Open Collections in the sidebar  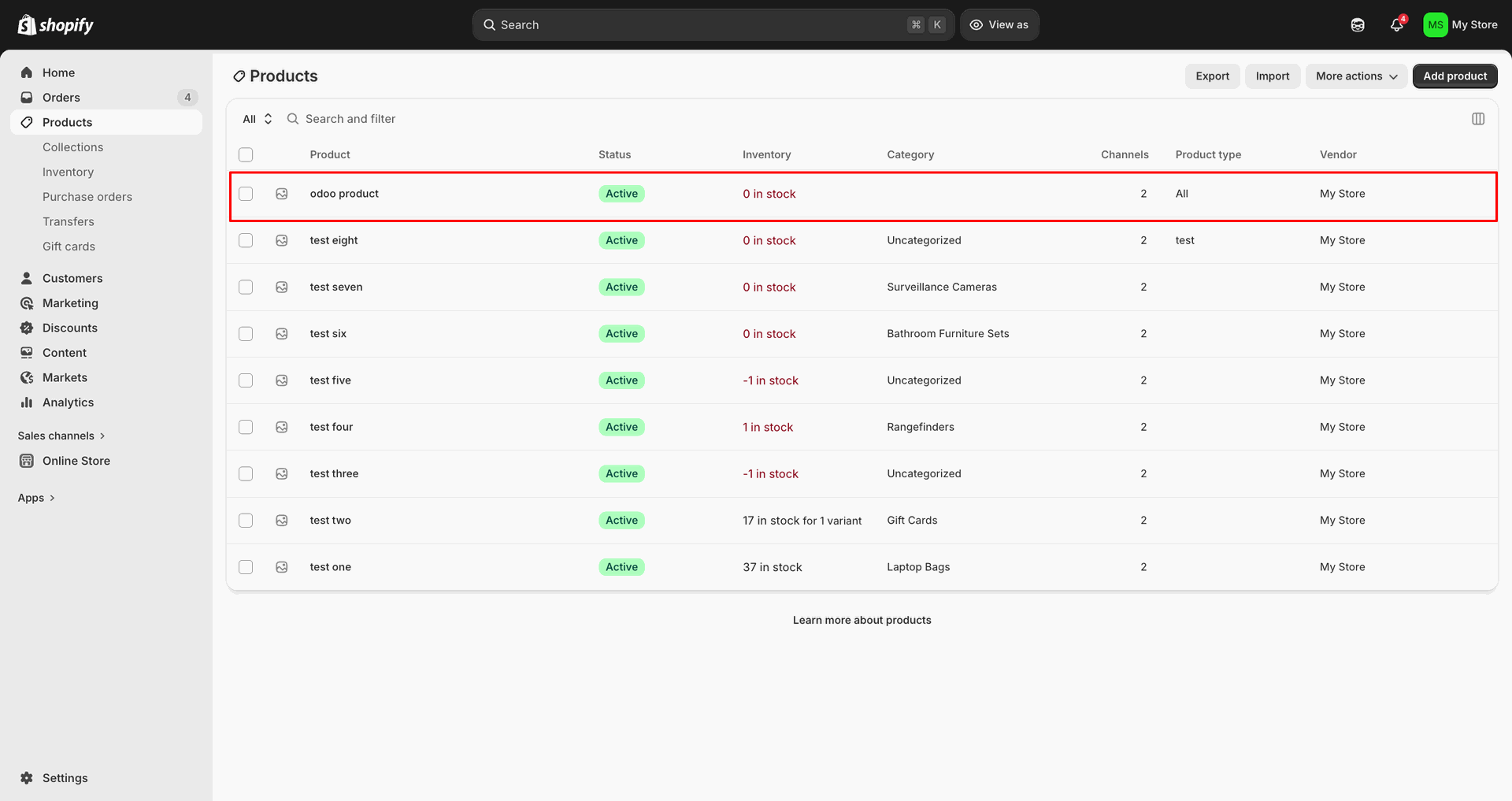pos(72,147)
